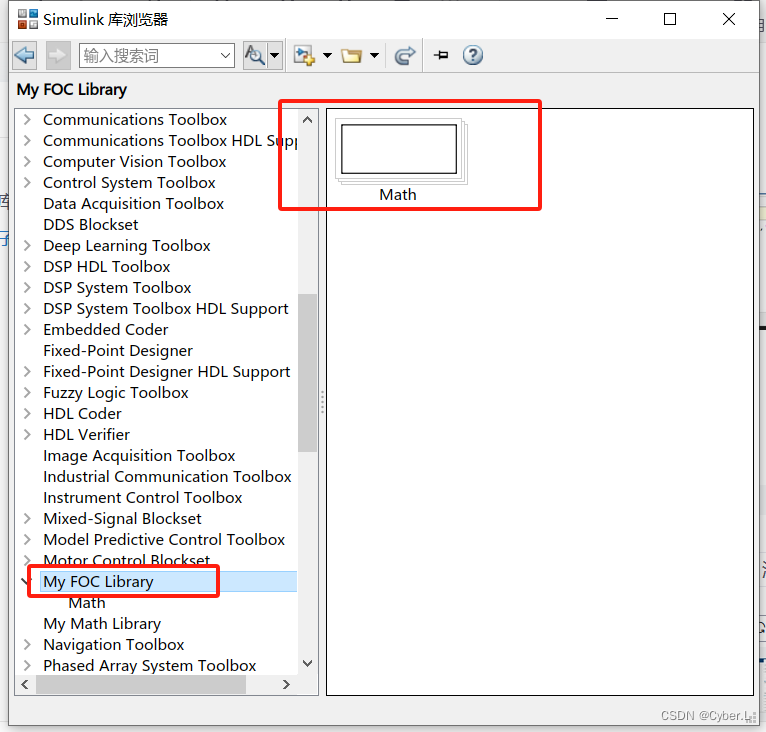
Task: Close the Simulink library browser window
Action: coord(728,19)
